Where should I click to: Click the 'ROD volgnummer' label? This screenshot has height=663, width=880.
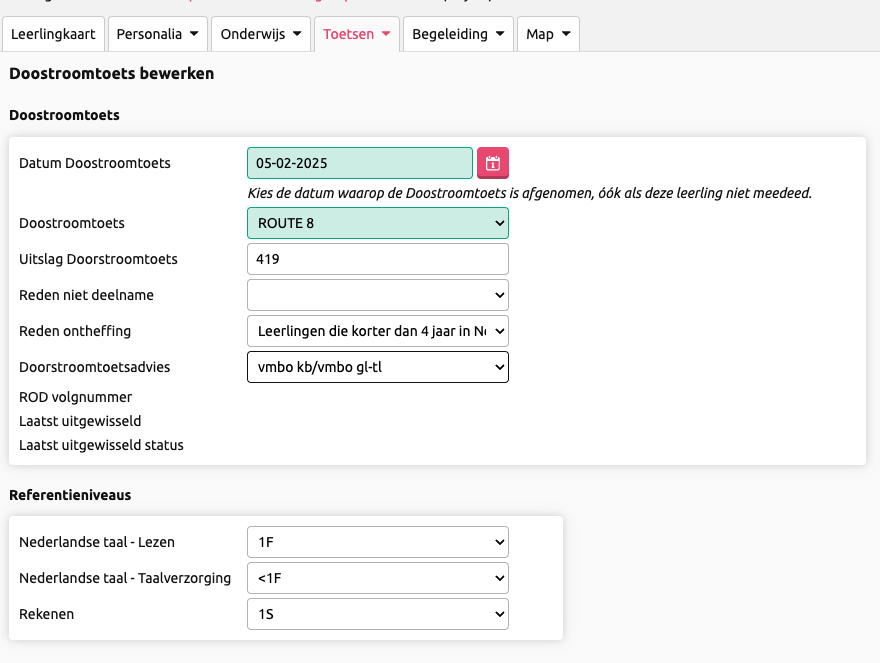pyautogui.click(x=76, y=397)
